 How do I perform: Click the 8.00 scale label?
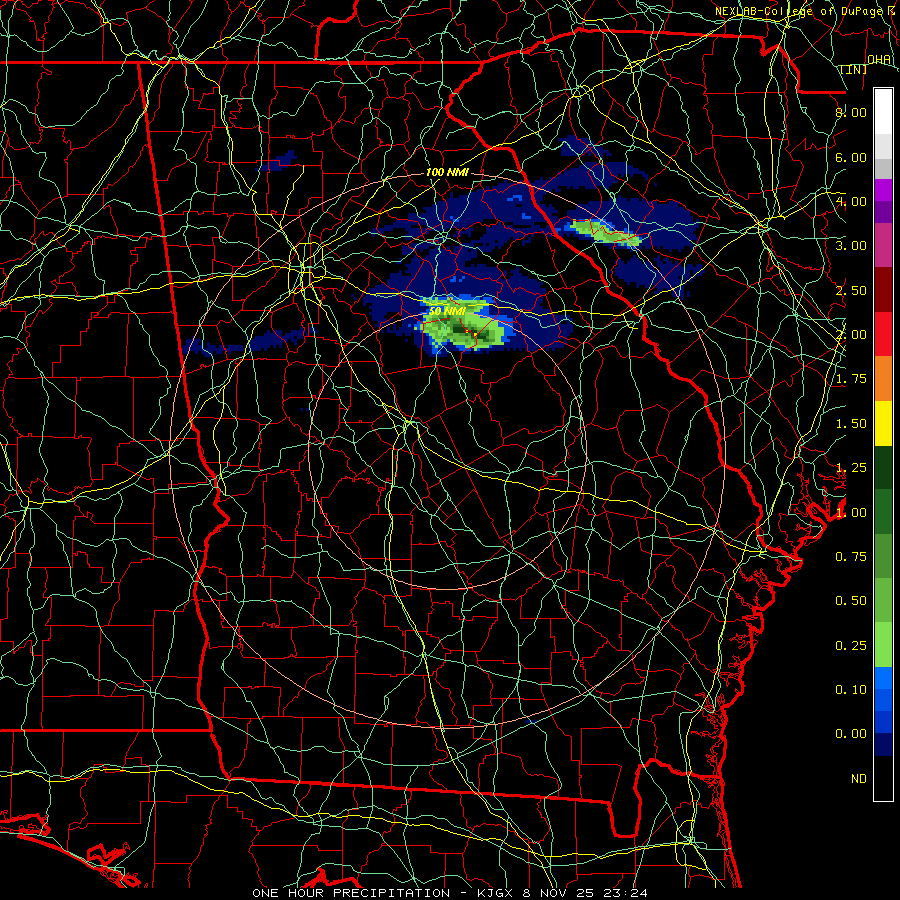click(851, 112)
